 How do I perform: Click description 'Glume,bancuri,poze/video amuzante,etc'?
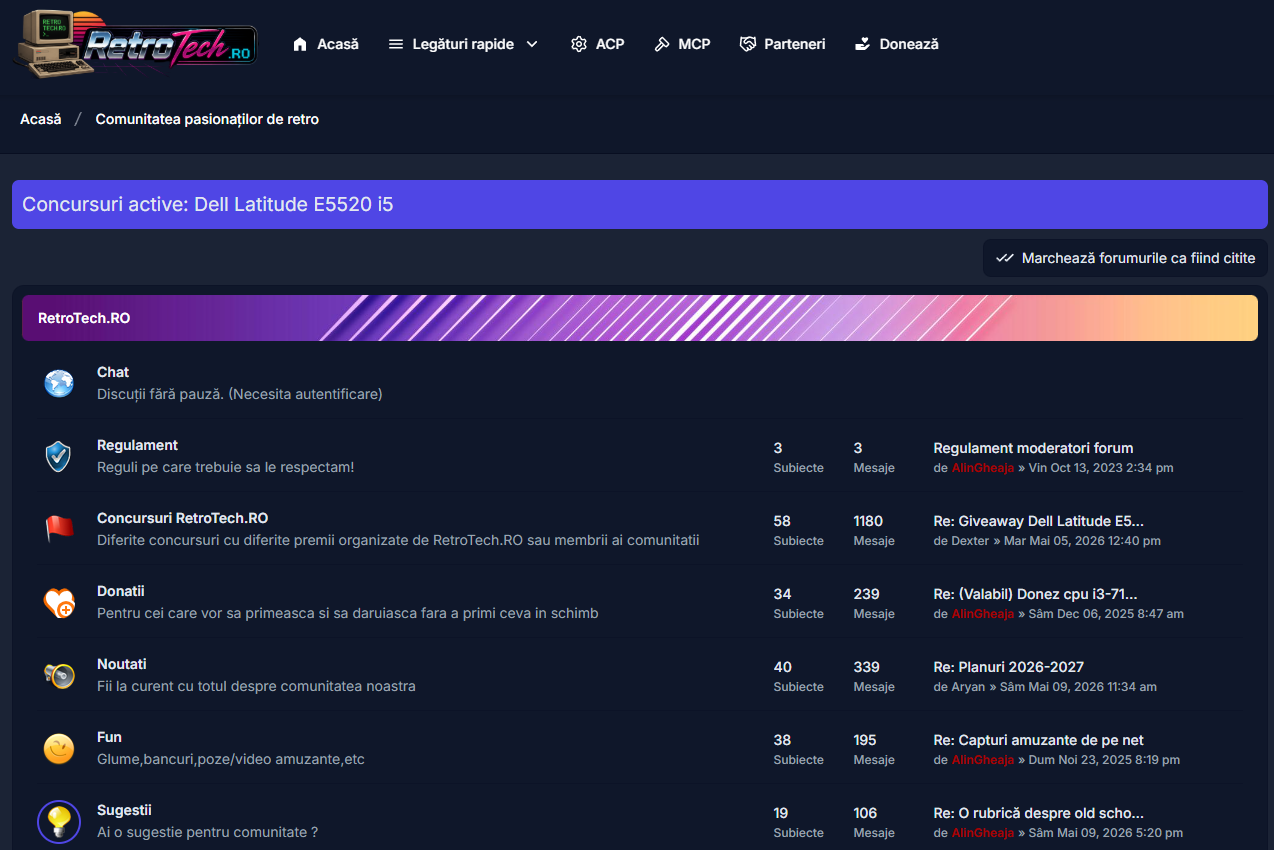click(231, 759)
